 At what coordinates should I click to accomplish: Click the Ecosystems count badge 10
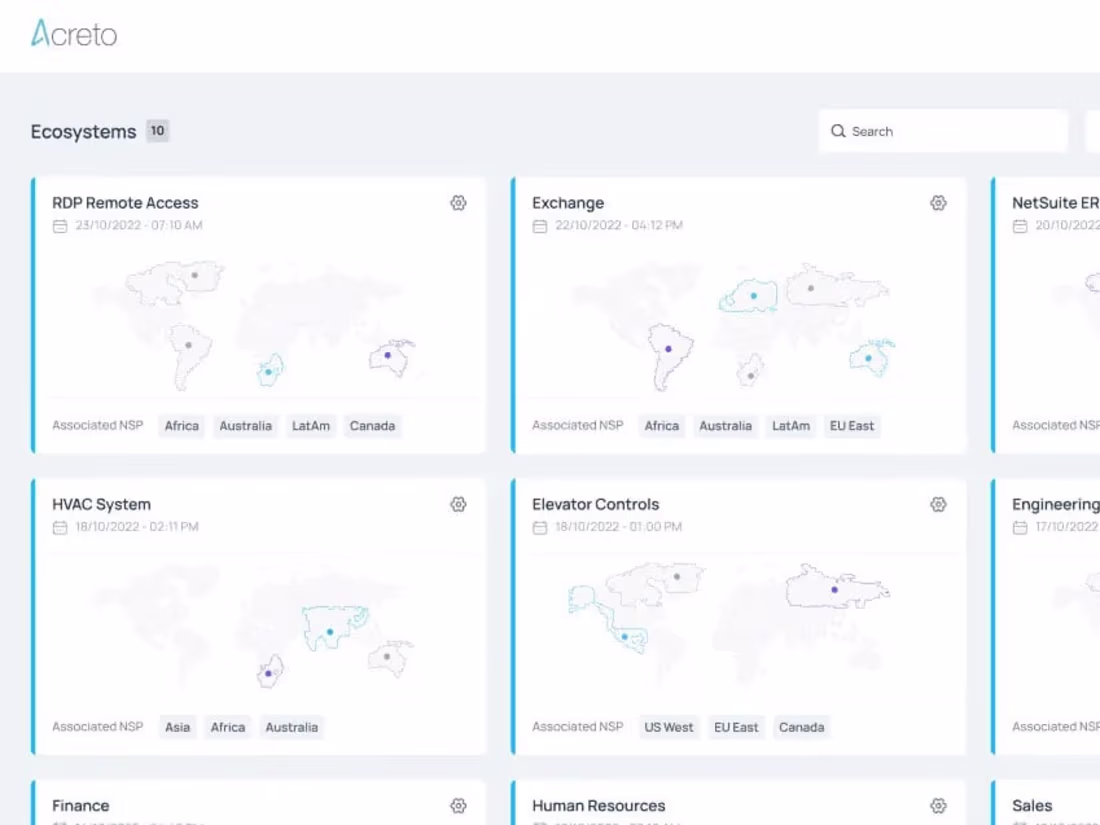coord(157,130)
